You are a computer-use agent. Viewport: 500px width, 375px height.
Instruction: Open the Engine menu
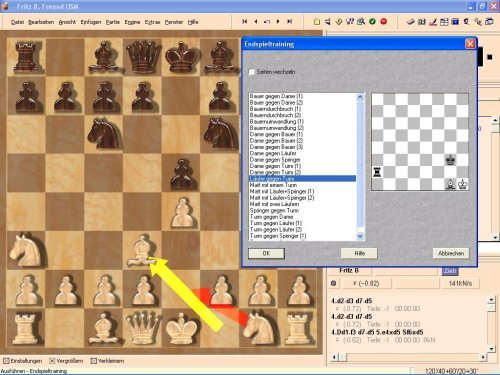(x=132, y=22)
